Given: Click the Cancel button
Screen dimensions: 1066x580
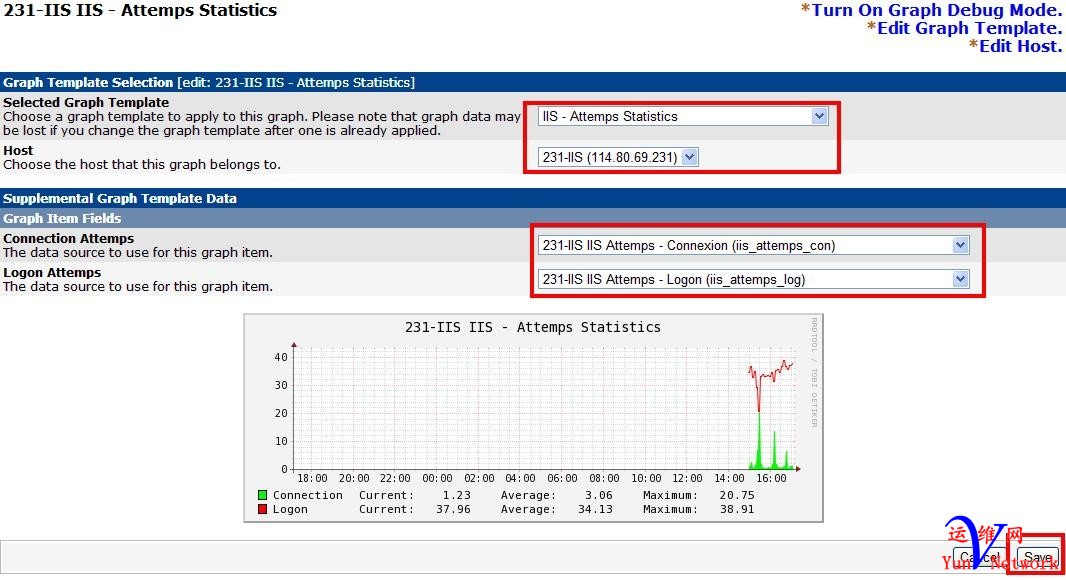Looking at the screenshot, I should pyautogui.click(x=980, y=557).
